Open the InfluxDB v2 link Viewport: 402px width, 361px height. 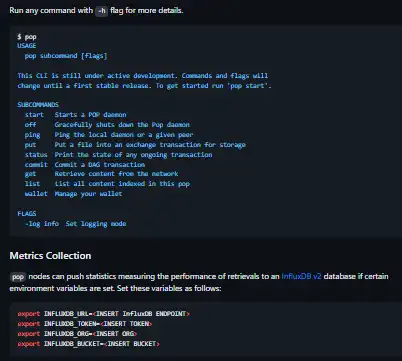pos(301,276)
